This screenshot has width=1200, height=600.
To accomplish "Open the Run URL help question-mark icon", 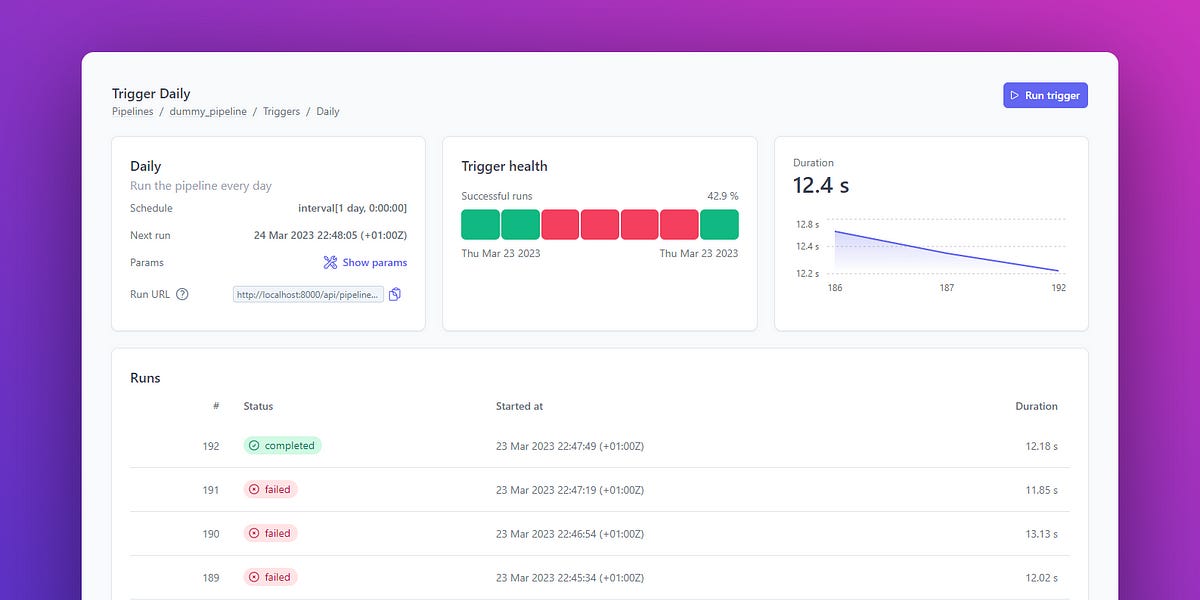I will point(183,293).
